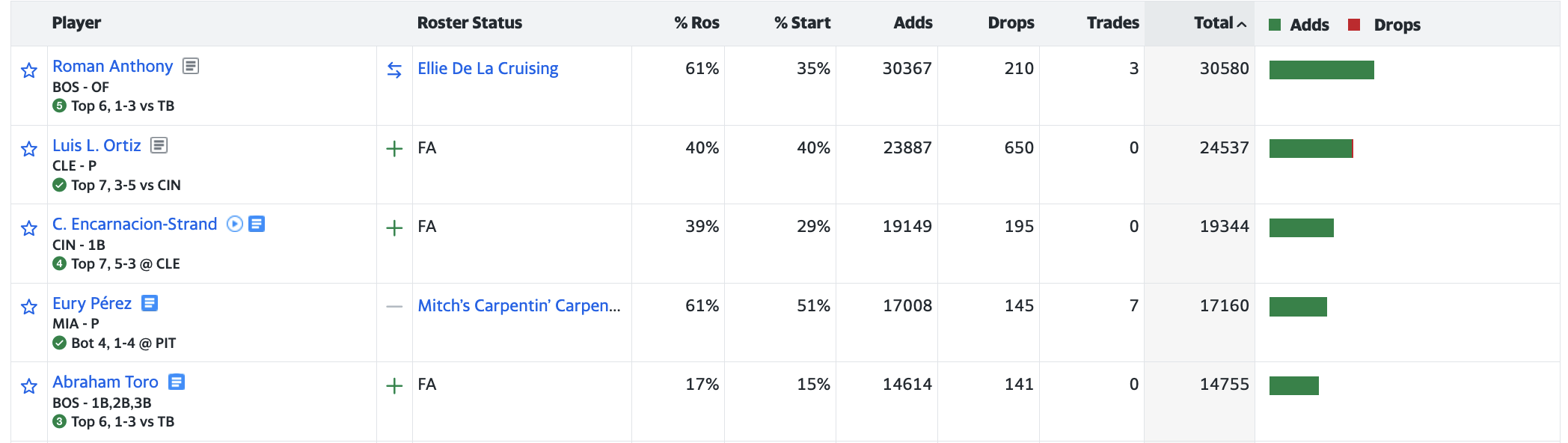Toggle watch star for Luis L. Ortiz
The width and height of the screenshot is (1568, 443).
[x=29, y=149]
